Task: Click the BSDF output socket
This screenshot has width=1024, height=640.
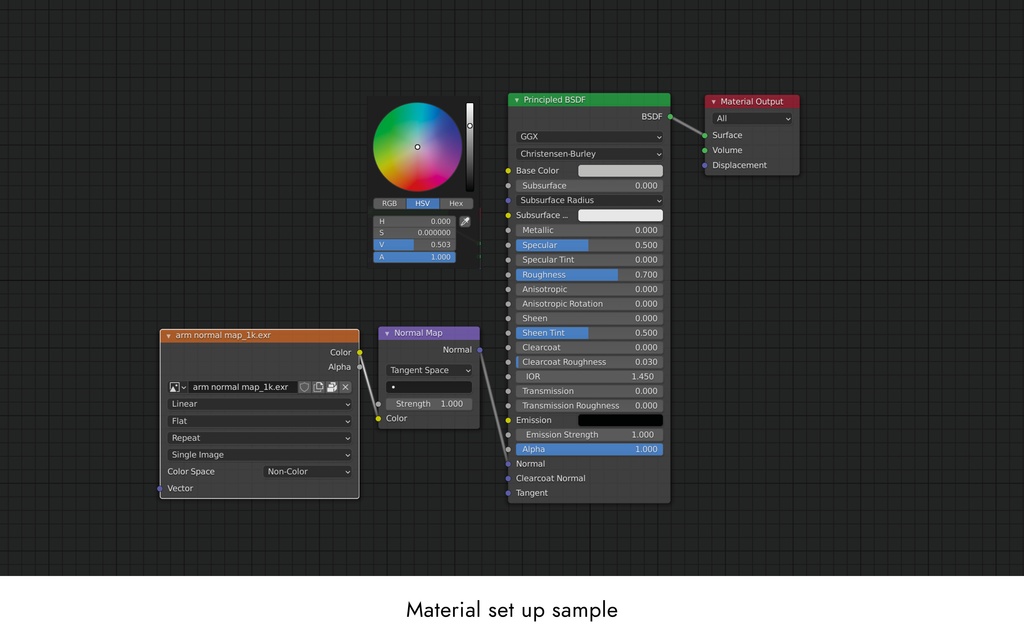Action: 670,117
